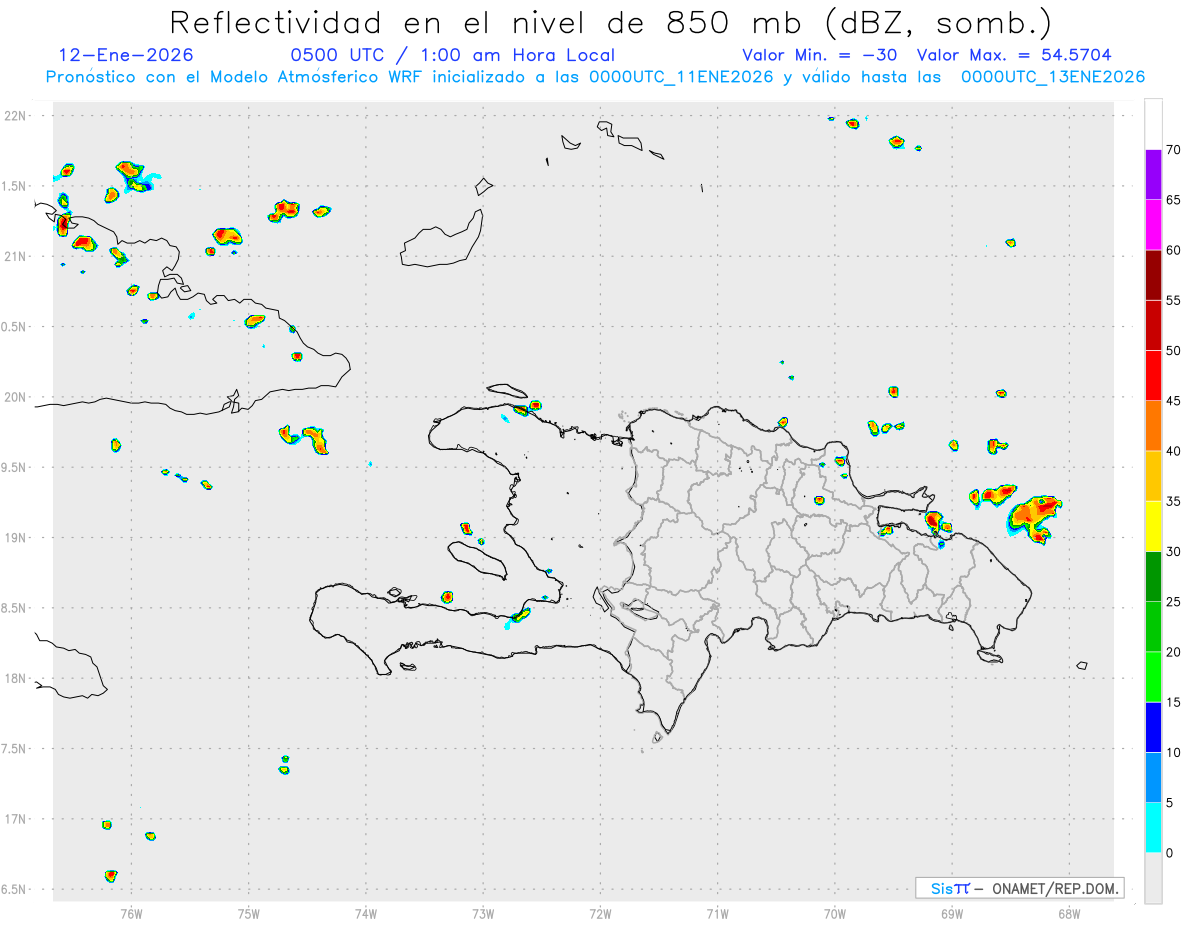The image size is (1200, 927).
Task: Click the colorbar tick label '15'
Action: coord(1173,702)
